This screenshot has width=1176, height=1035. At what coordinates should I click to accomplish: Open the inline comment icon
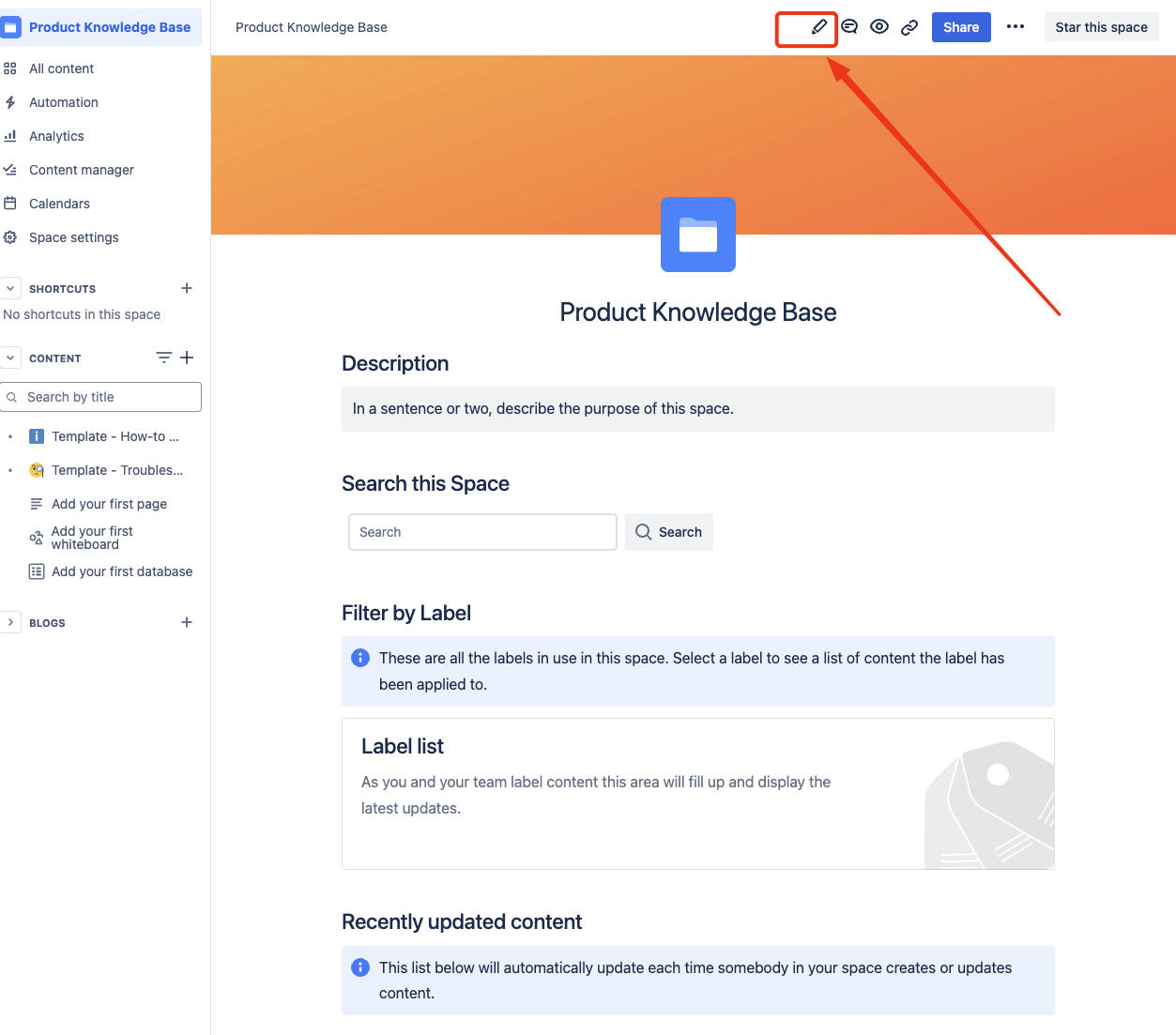pos(848,26)
